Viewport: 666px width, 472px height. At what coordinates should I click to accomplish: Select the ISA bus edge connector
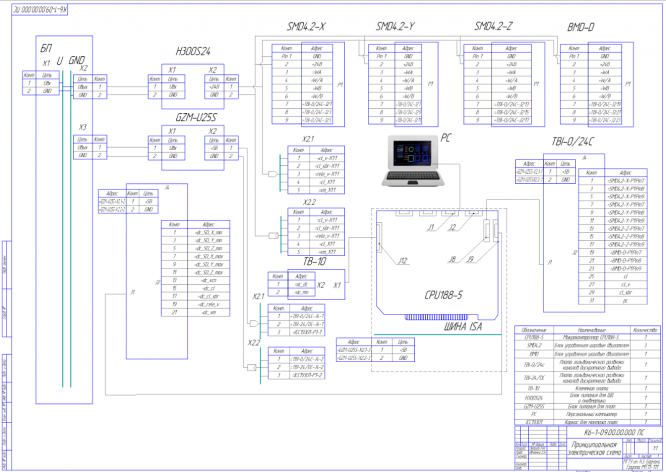pos(436,317)
